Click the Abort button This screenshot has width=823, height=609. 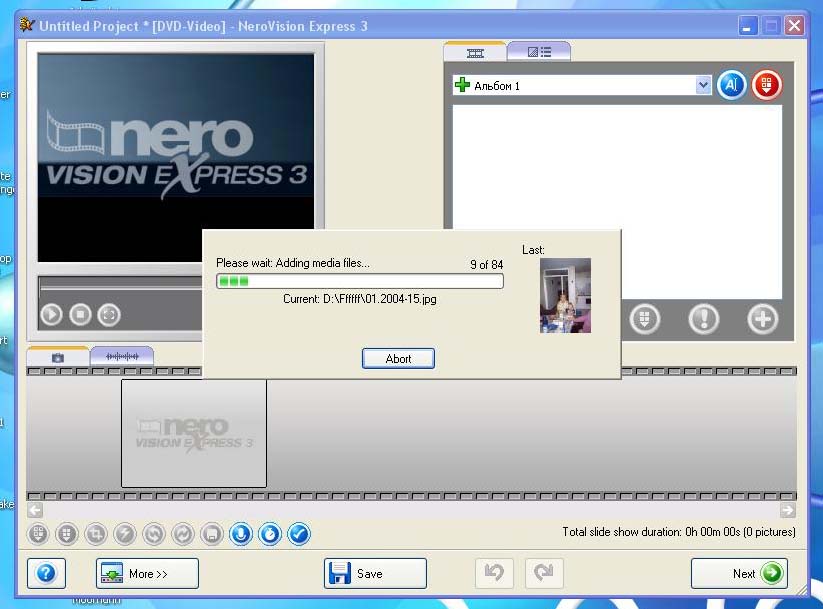(398, 359)
